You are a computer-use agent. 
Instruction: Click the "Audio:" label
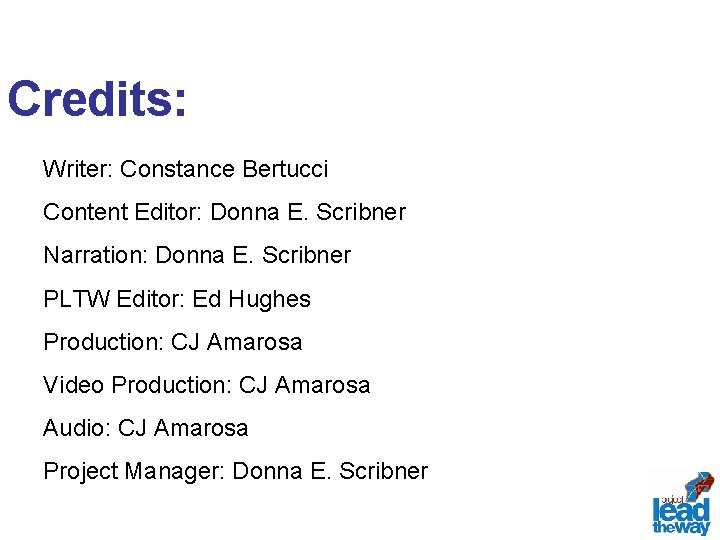[x=77, y=428]
